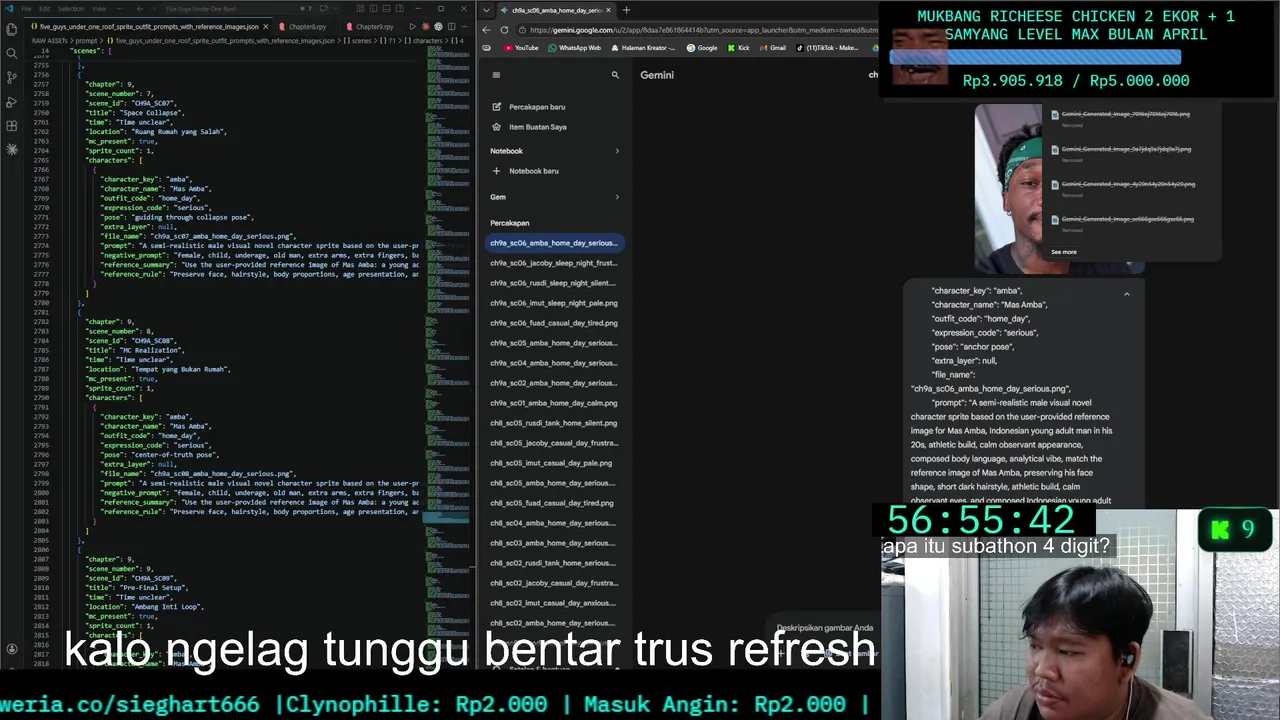Viewport: 1280px width, 720px height.
Task: Open Source Control in VS Code activity bar
Action: [12, 77]
